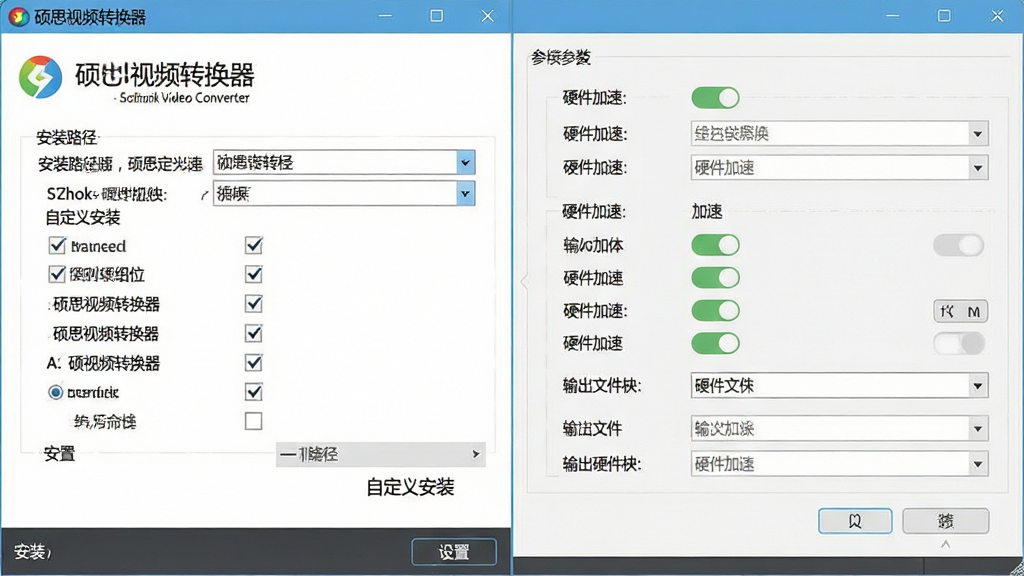Open the dropdown next to the SZhok label
The image size is (1024, 576).
344,193
